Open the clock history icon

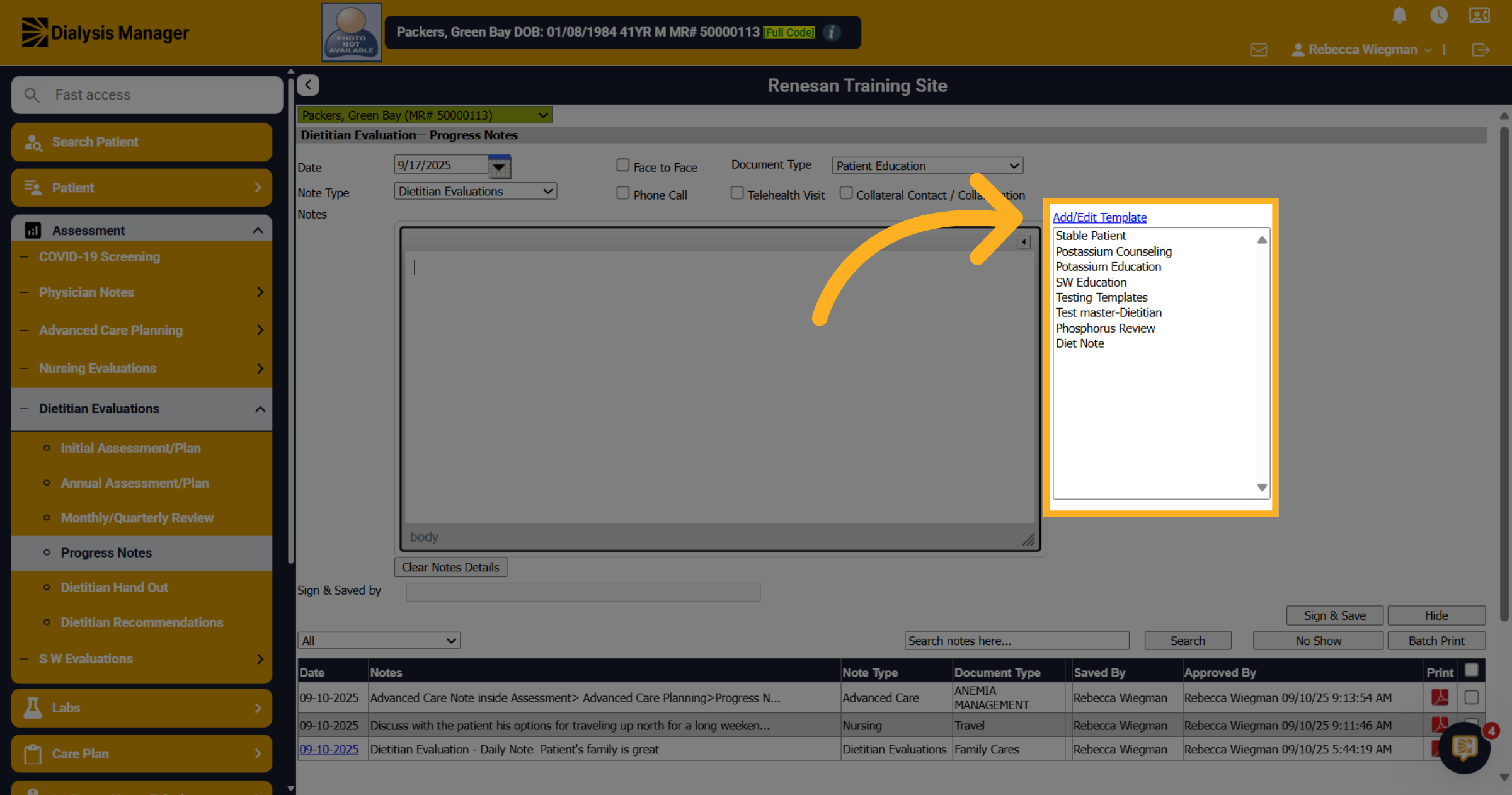(1439, 15)
